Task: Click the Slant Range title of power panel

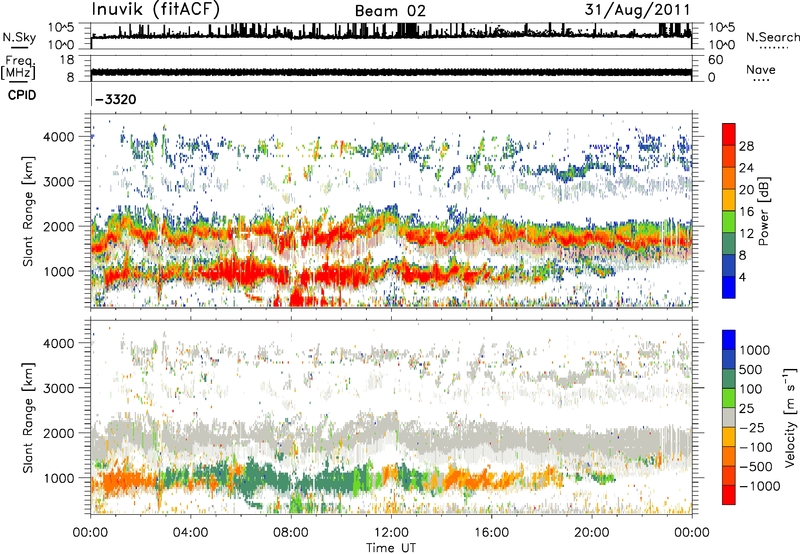Action: pyautogui.click(x=28, y=211)
